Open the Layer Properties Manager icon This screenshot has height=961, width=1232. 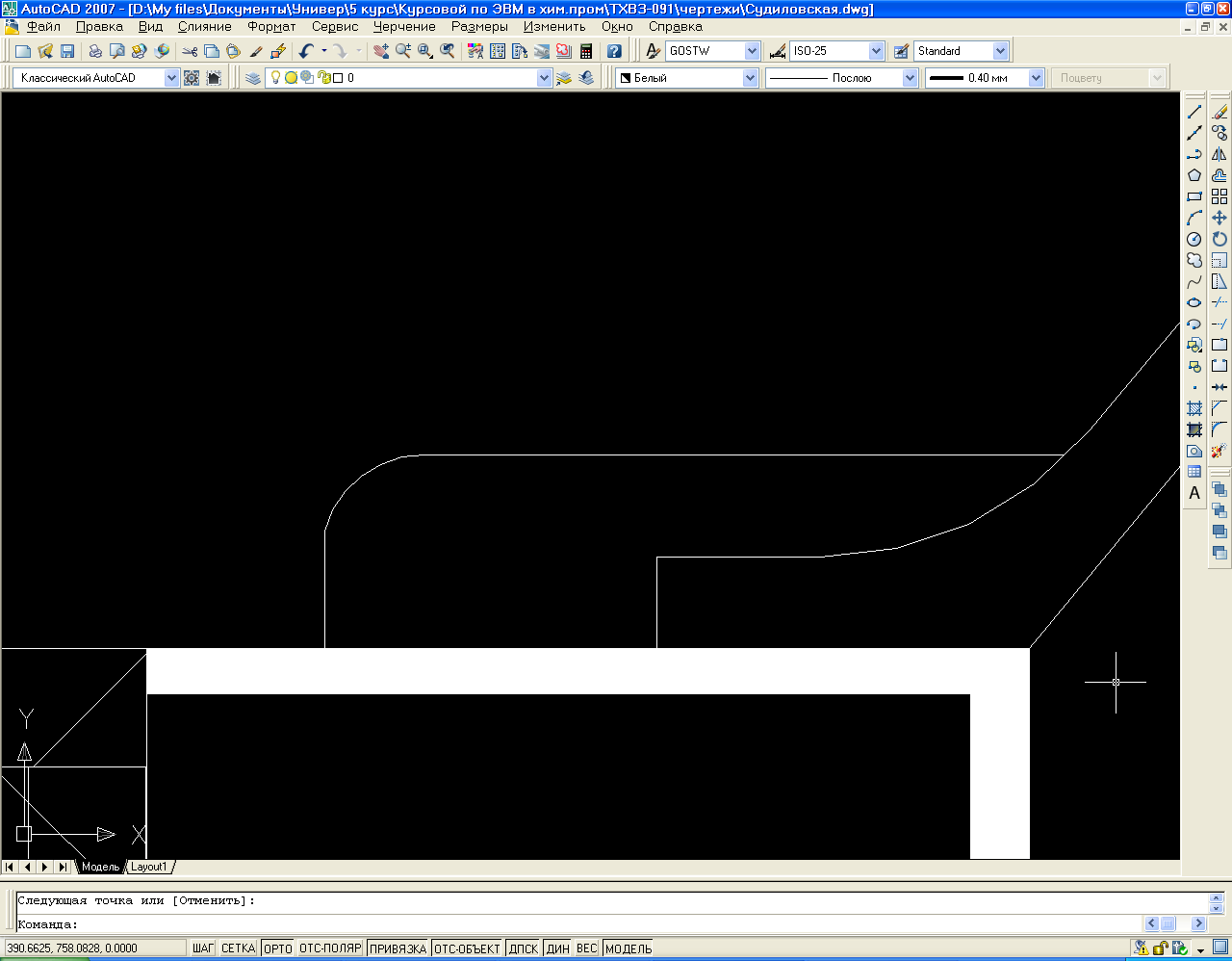pos(253,78)
